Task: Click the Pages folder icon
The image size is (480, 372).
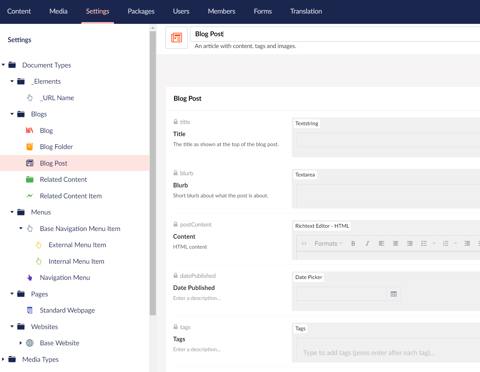Action: (21, 293)
